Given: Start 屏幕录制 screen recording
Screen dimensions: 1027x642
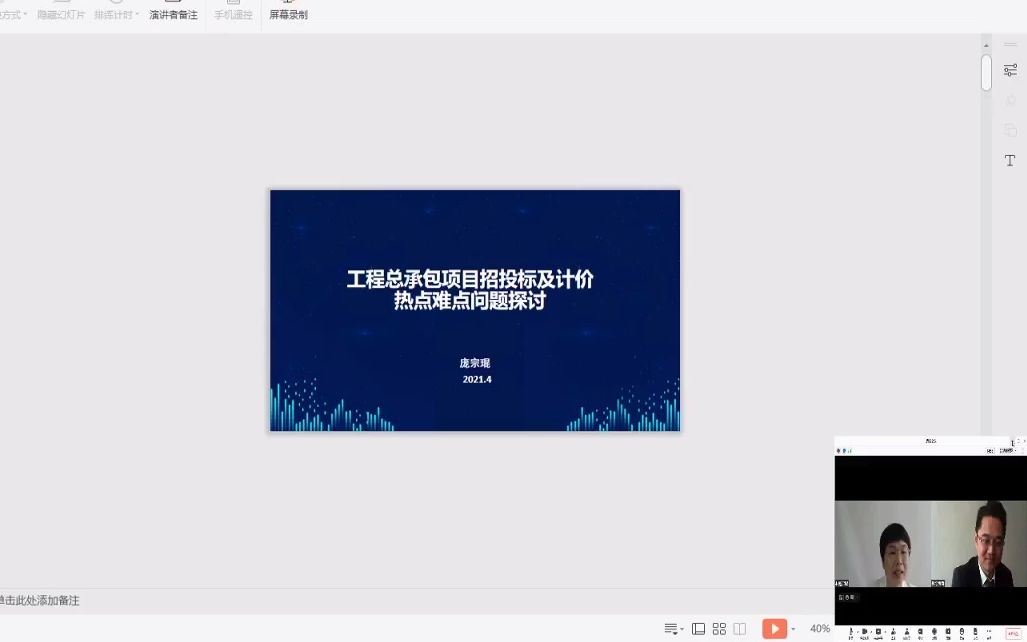Looking at the screenshot, I should point(288,14).
